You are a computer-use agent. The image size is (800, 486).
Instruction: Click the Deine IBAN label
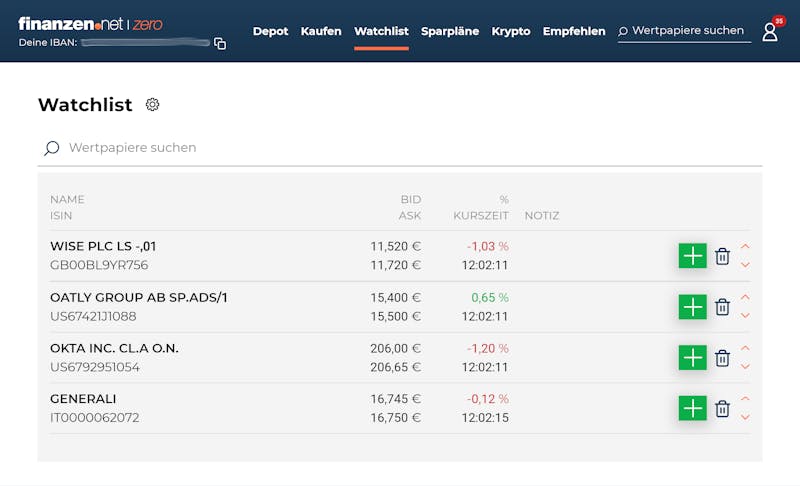(48, 43)
